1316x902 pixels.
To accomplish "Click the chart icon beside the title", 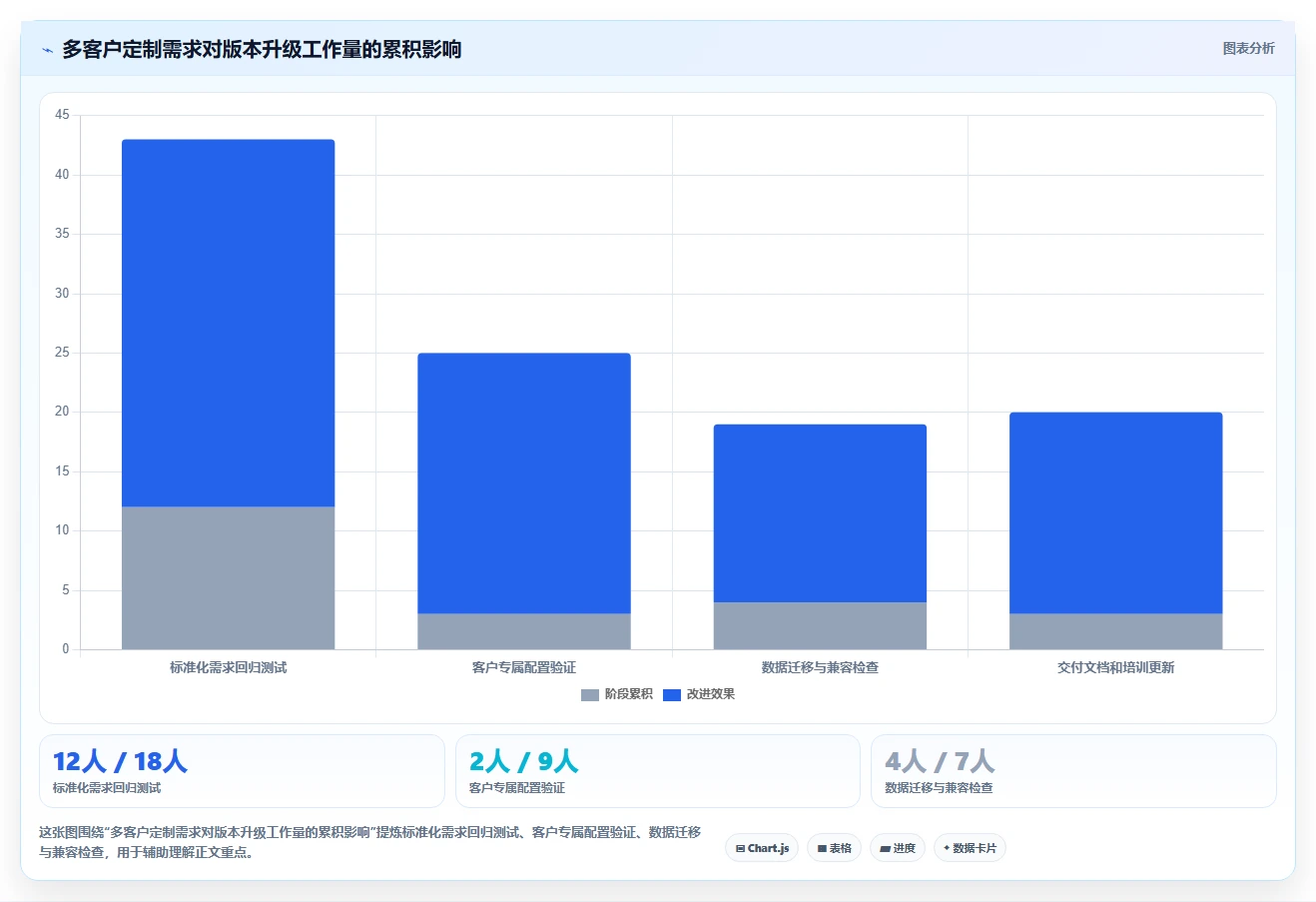I will pyautogui.click(x=47, y=50).
